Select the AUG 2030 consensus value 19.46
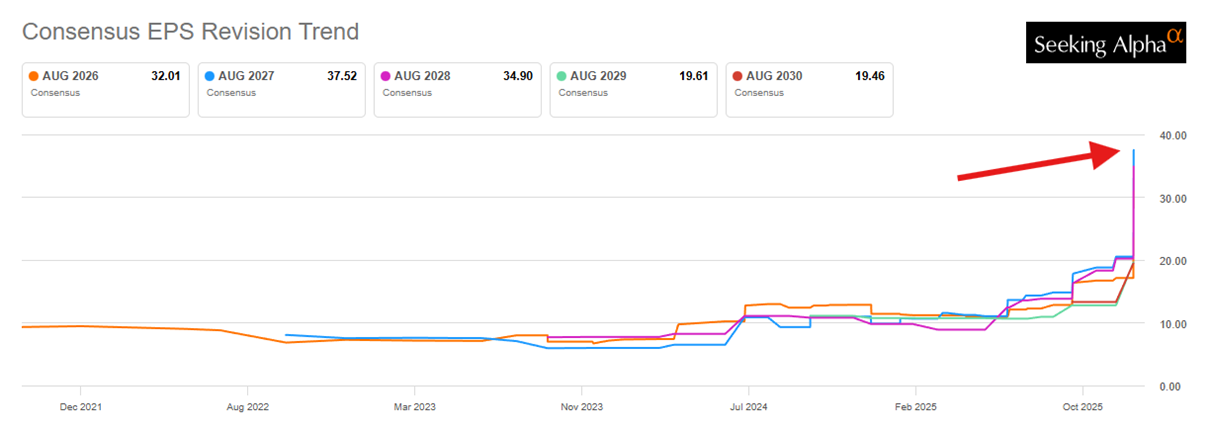 click(870, 76)
